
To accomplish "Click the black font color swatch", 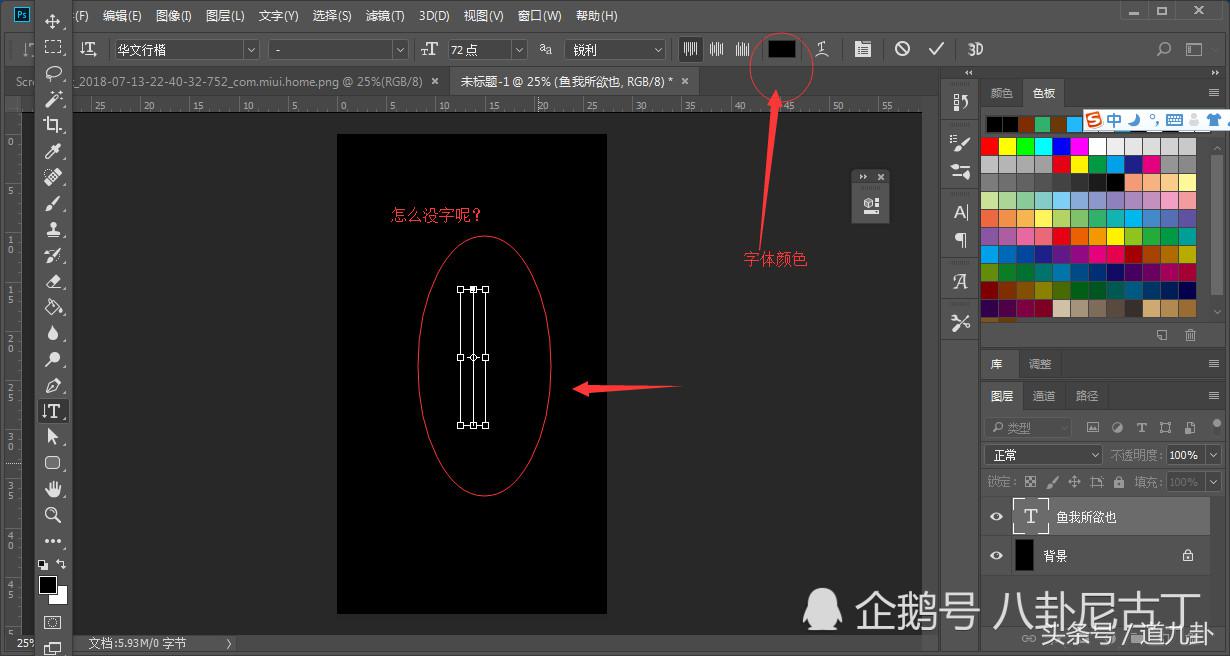I will point(781,47).
